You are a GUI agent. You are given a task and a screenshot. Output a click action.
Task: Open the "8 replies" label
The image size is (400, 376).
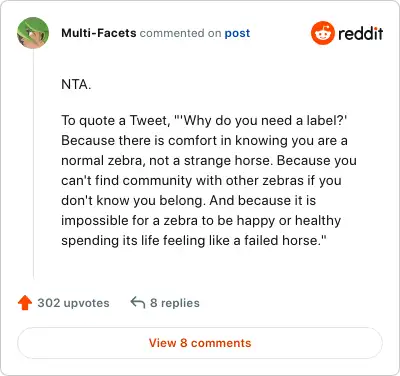175,303
